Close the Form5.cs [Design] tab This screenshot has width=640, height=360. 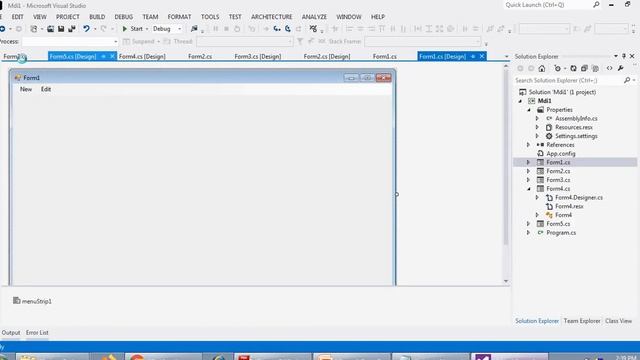point(112,56)
